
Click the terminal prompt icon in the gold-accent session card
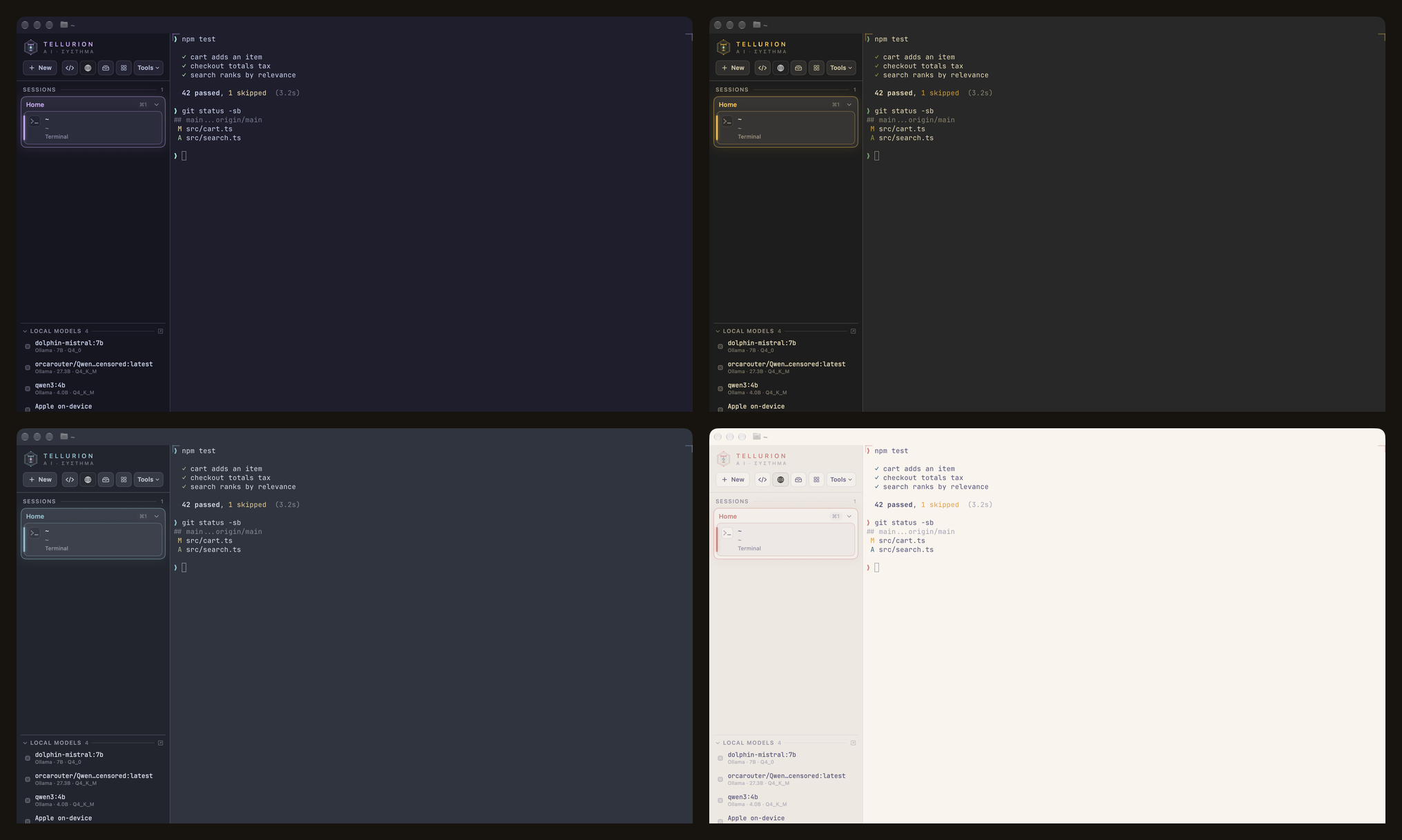727,121
